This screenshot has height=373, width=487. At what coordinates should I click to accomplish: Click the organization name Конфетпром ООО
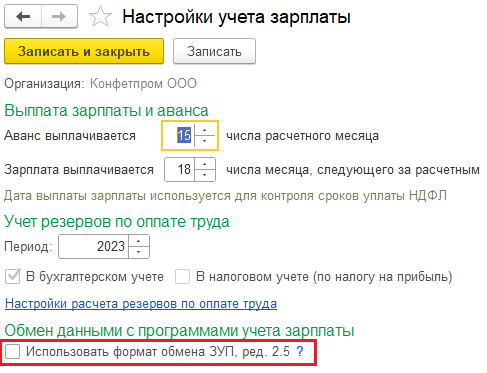tap(143, 83)
